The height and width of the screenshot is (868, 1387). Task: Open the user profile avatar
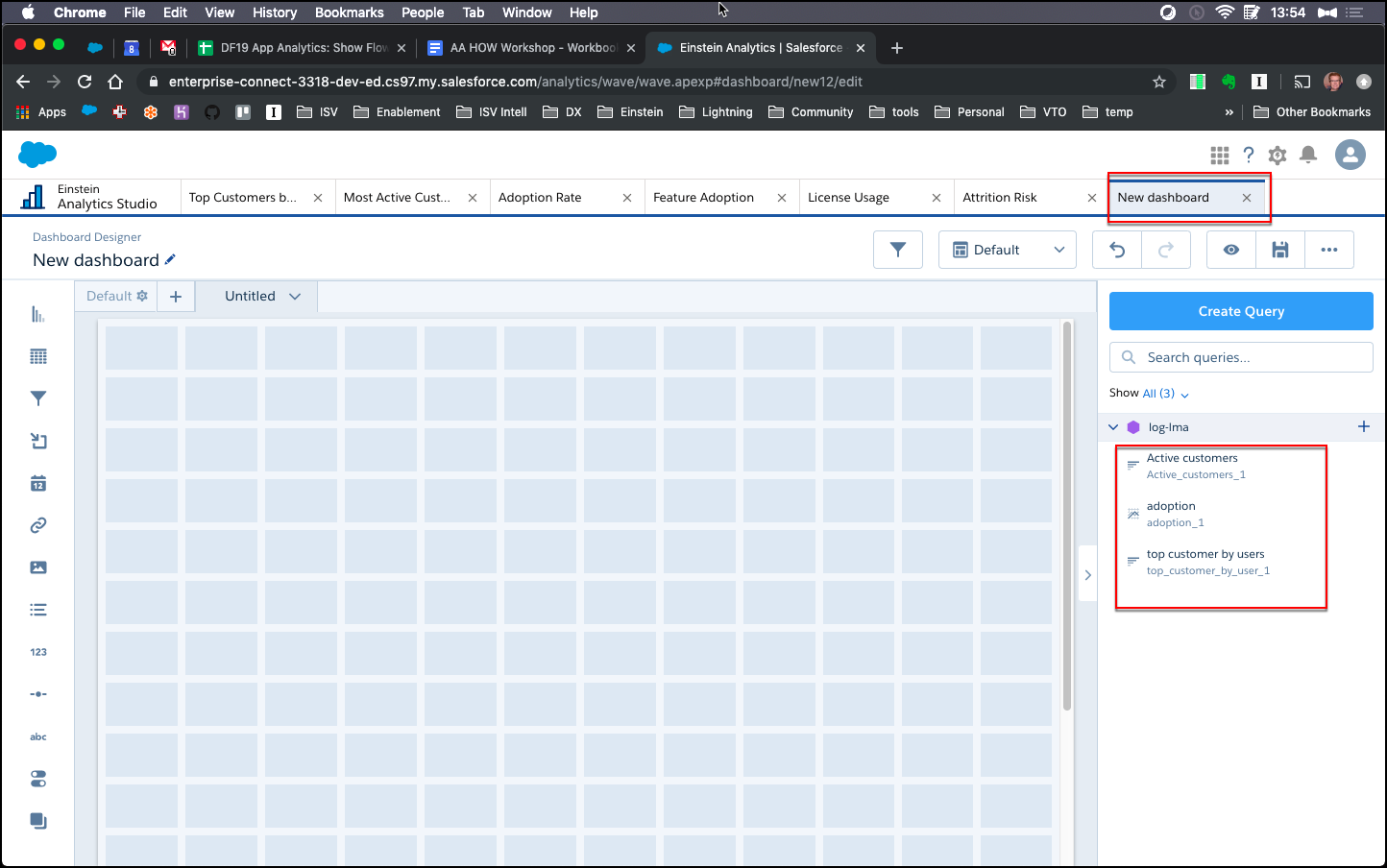1350,155
